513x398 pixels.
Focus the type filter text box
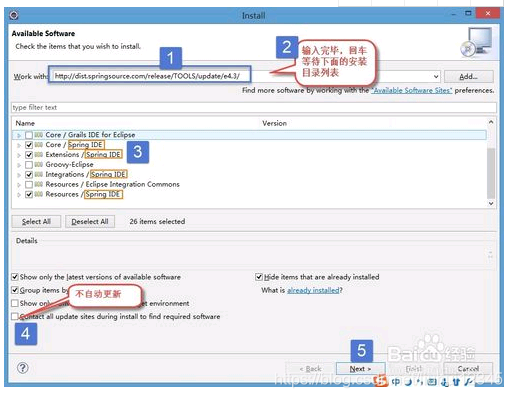(254, 108)
